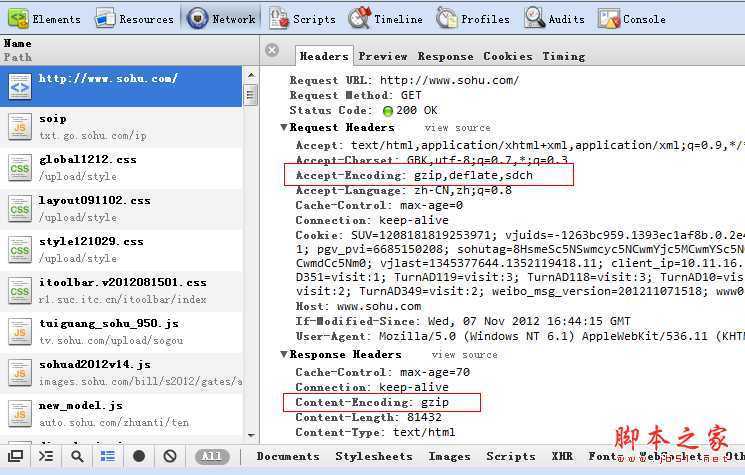Screen dimensions: 745x475
Task: Select the CSS icon of itoolbar.v2012081501.css
Action: 19,291
